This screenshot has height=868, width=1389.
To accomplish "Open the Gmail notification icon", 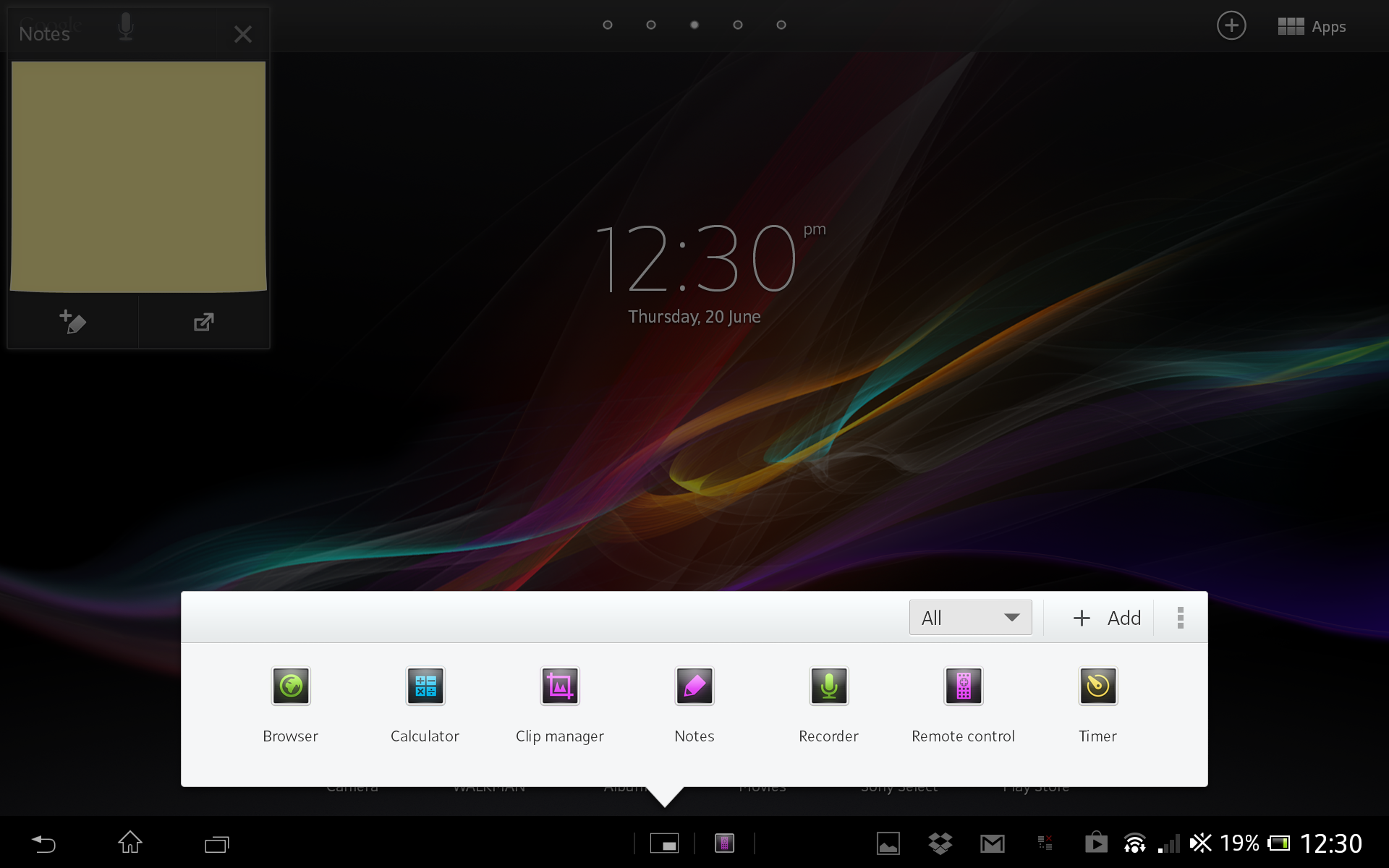I will click(993, 843).
